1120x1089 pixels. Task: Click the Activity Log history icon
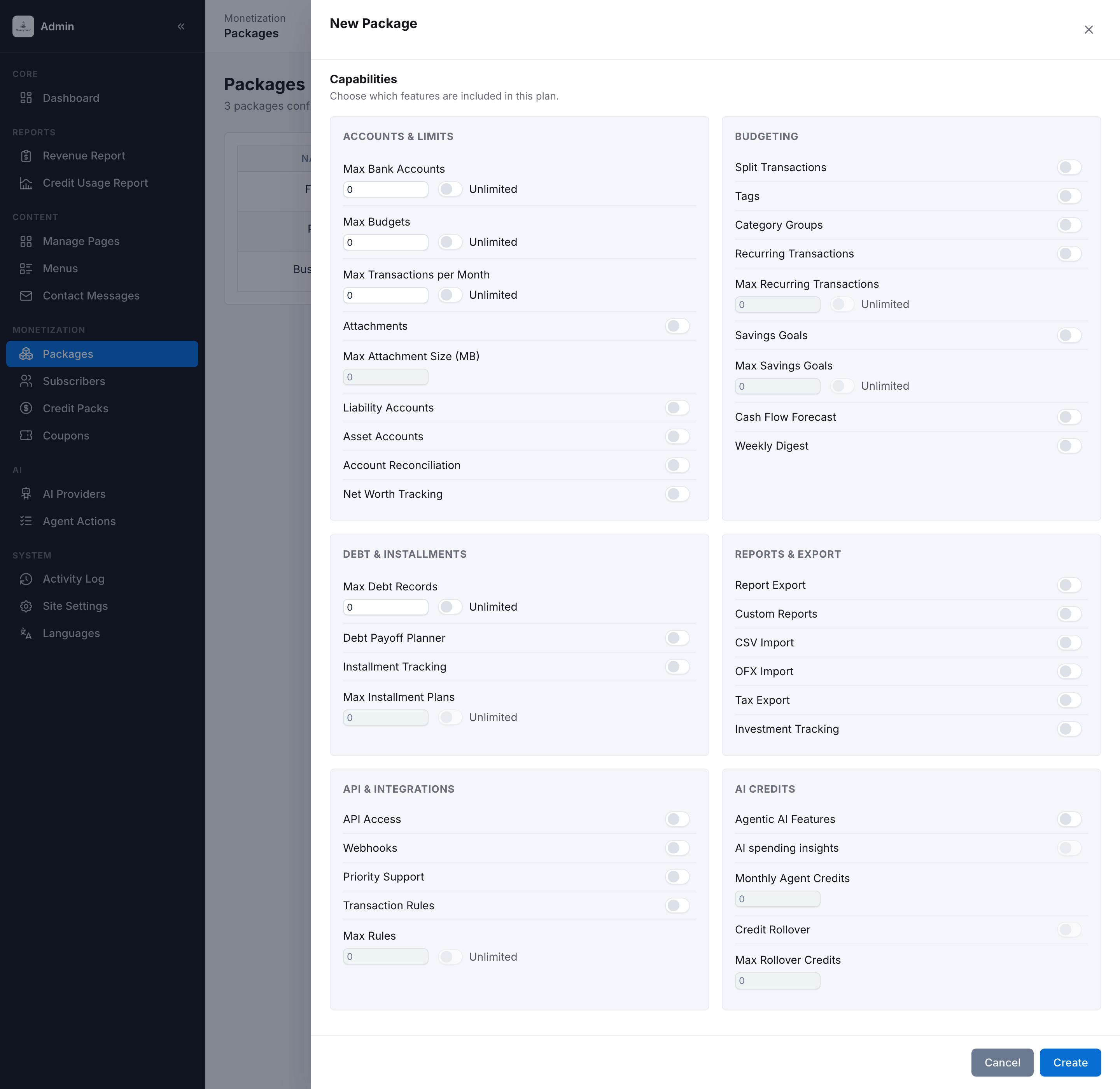coord(26,579)
